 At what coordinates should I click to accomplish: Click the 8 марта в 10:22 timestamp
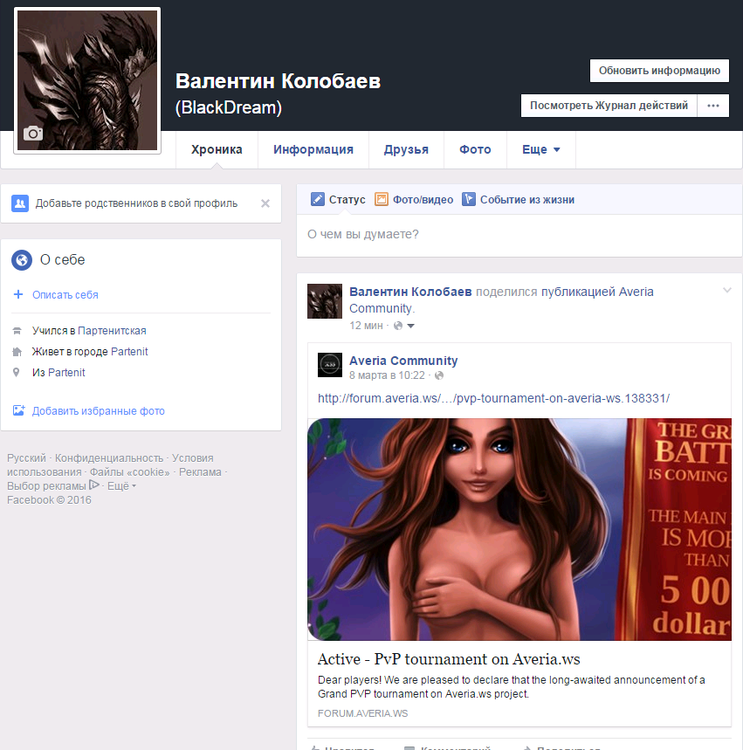387,375
